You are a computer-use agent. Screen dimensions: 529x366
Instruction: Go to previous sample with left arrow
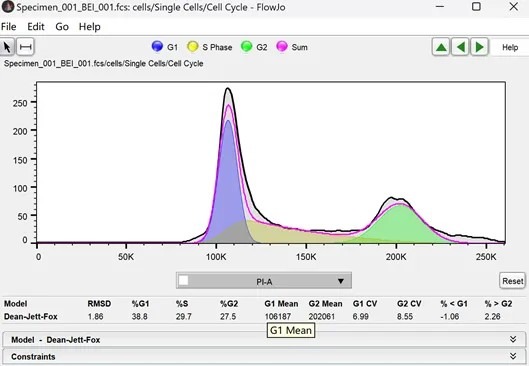coord(461,47)
